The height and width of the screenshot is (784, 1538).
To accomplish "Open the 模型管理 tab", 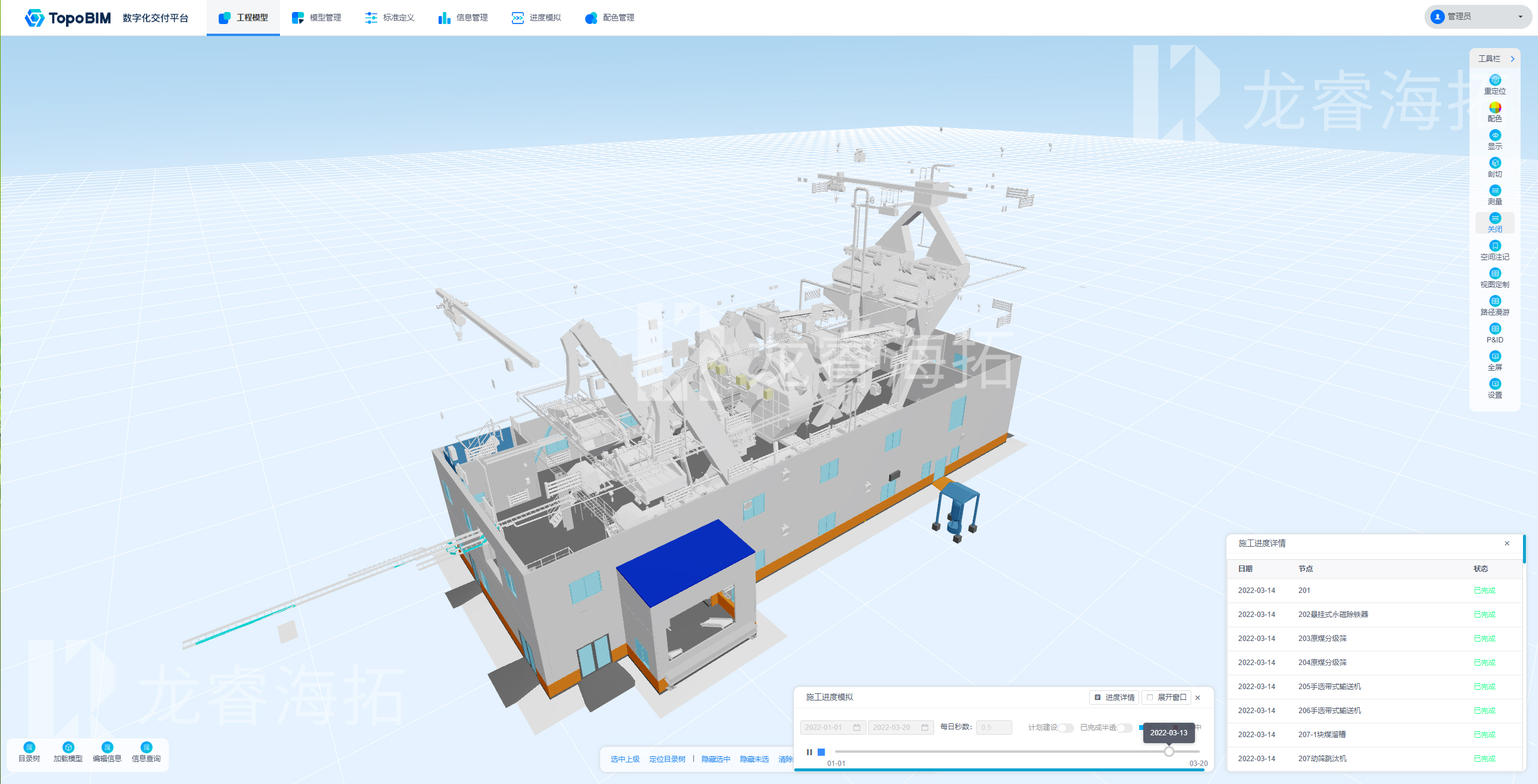I will point(317,18).
